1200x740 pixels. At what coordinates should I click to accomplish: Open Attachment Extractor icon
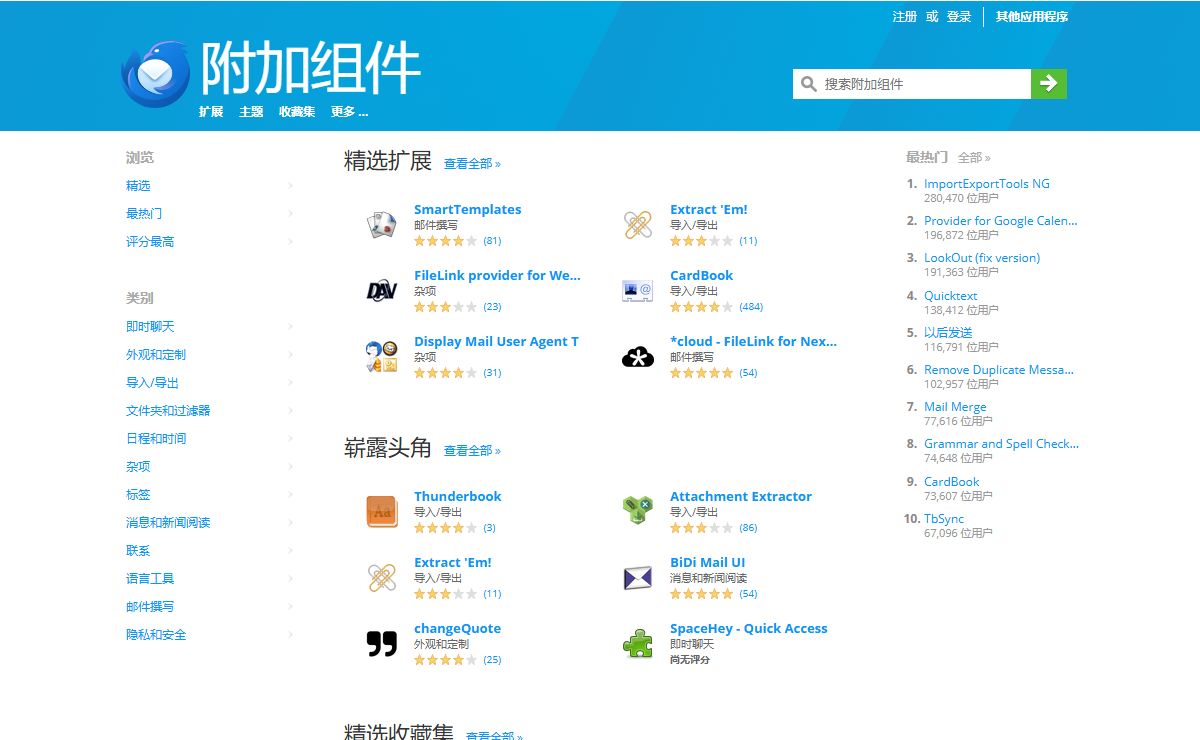(x=638, y=512)
